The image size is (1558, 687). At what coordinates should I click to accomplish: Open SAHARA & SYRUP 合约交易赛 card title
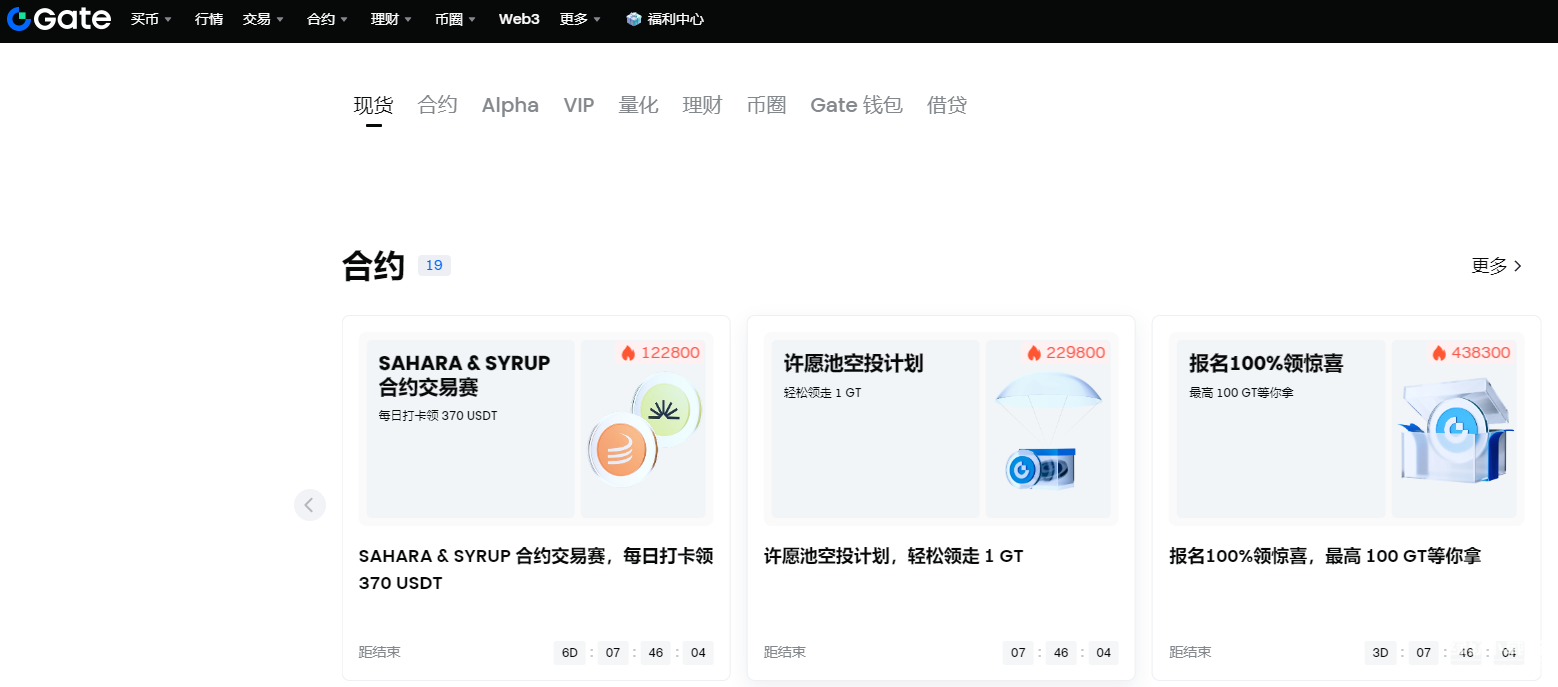click(536, 569)
